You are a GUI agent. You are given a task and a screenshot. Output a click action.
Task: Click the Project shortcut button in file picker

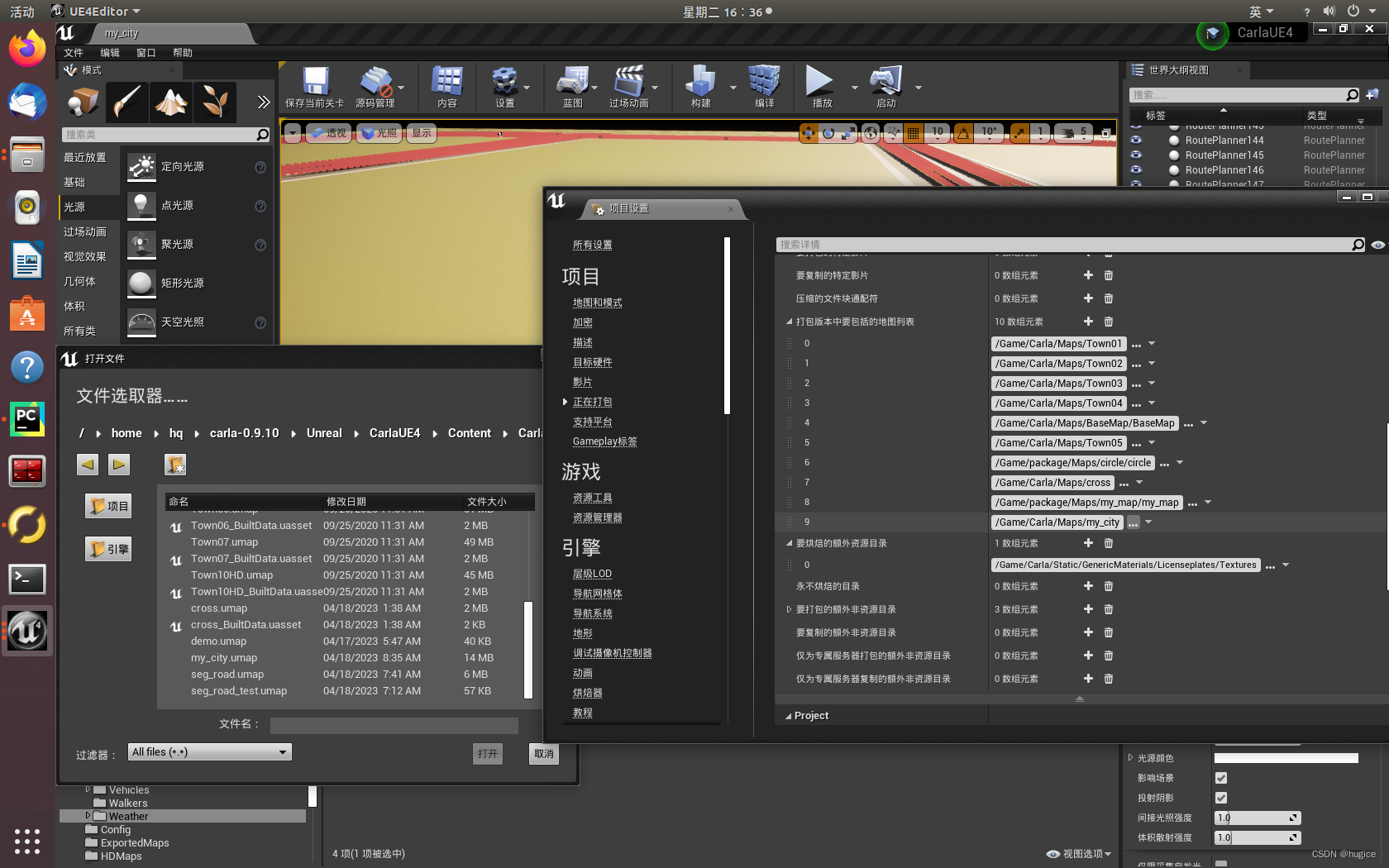pos(108,506)
